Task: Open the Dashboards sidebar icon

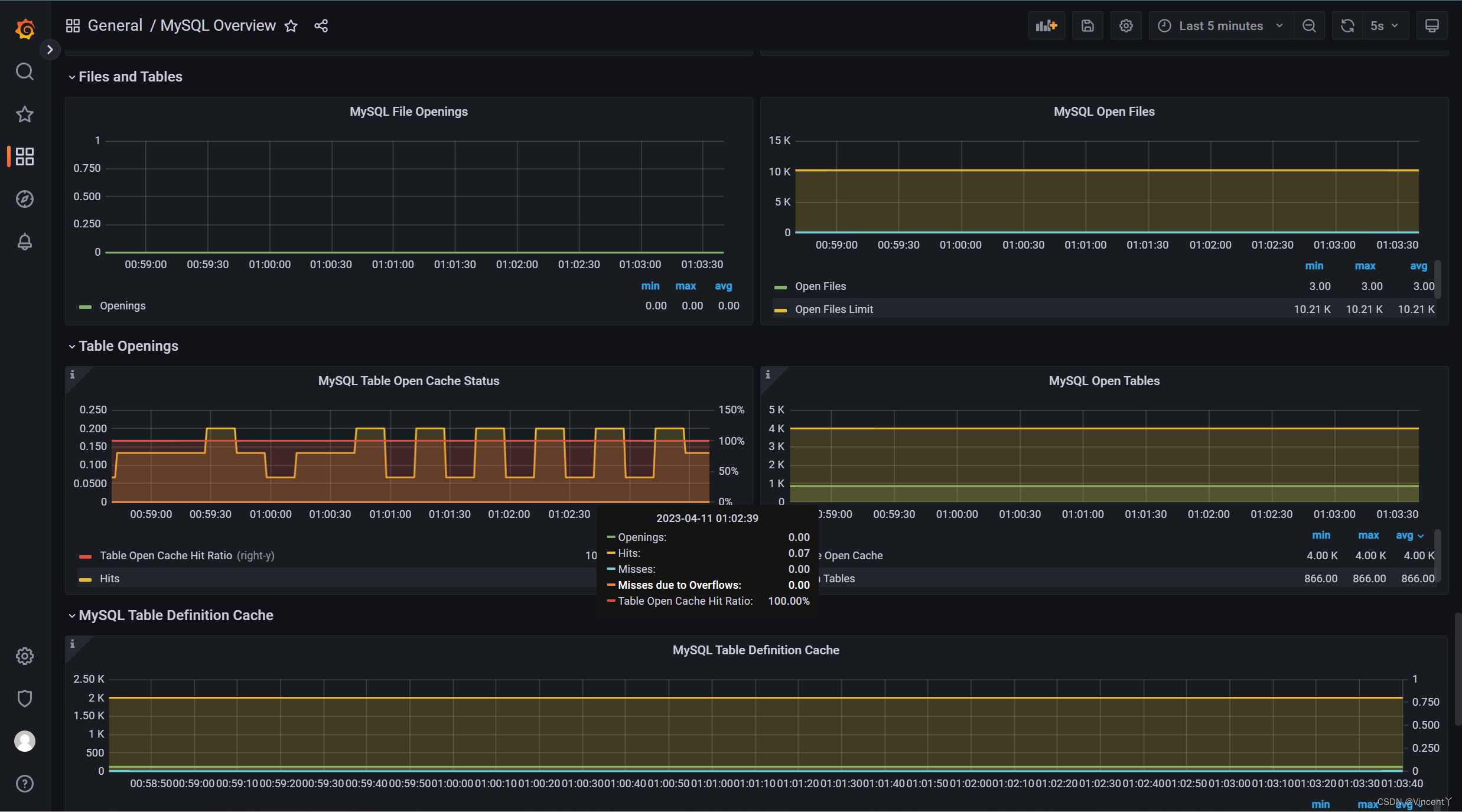Action: (x=25, y=156)
